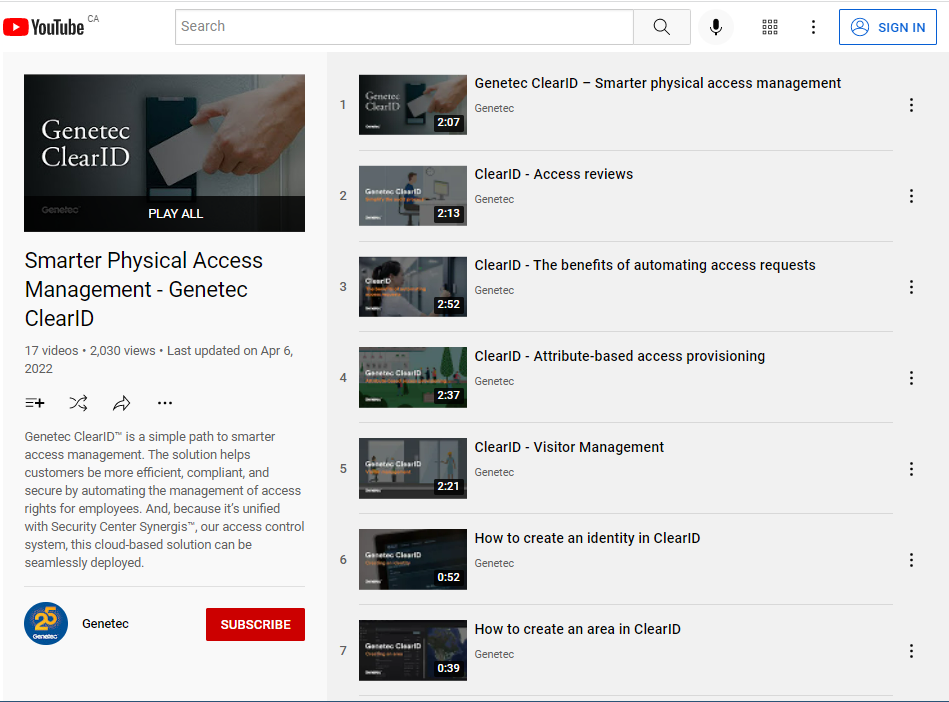Open options for automating access requests video

coord(911,287)
